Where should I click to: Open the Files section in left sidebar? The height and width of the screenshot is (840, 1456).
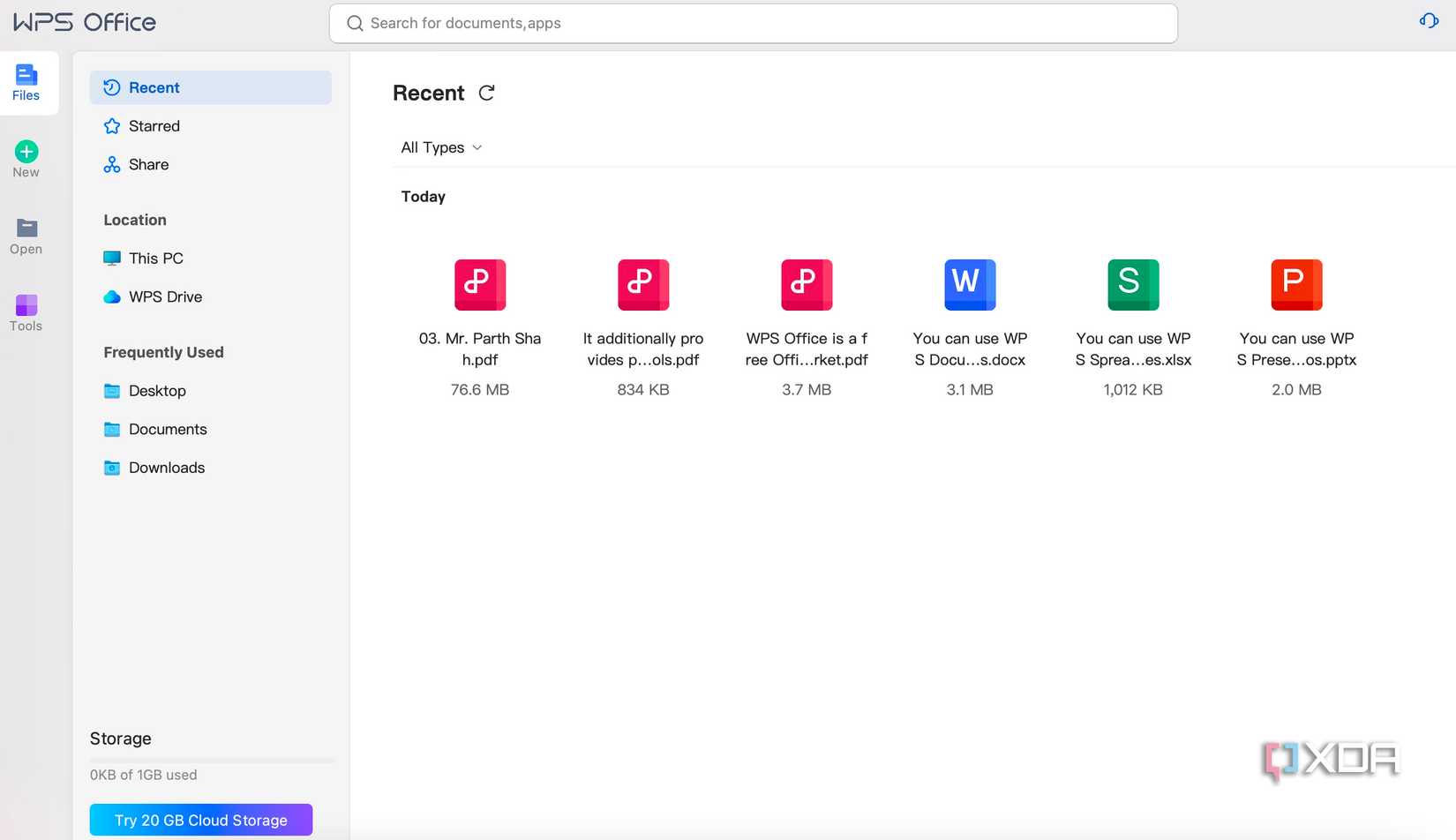point(26,82)
